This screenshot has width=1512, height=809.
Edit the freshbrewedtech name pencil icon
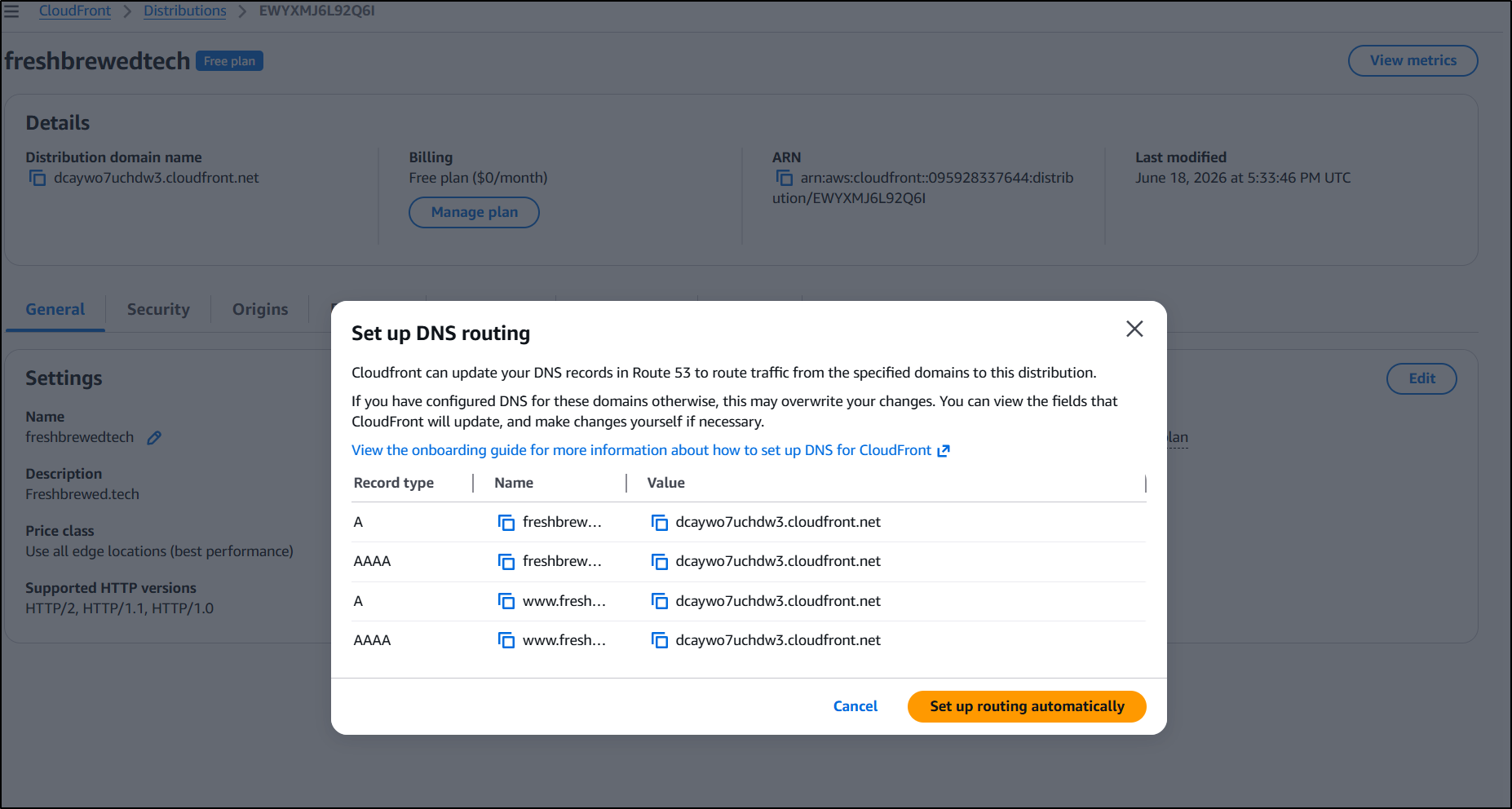pos(154,438)
